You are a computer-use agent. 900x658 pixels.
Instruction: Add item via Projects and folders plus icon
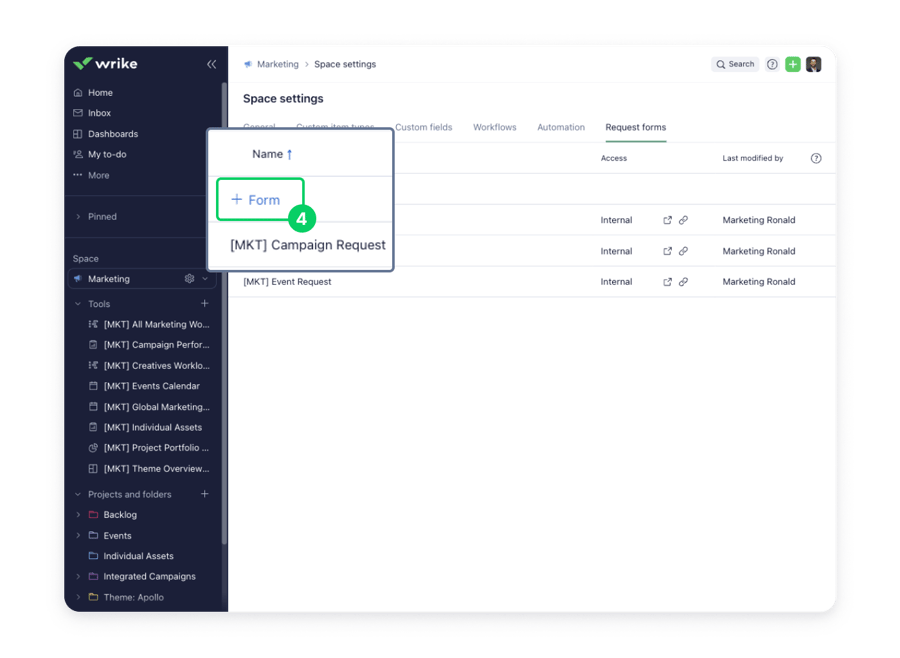(x=205, y=494)
